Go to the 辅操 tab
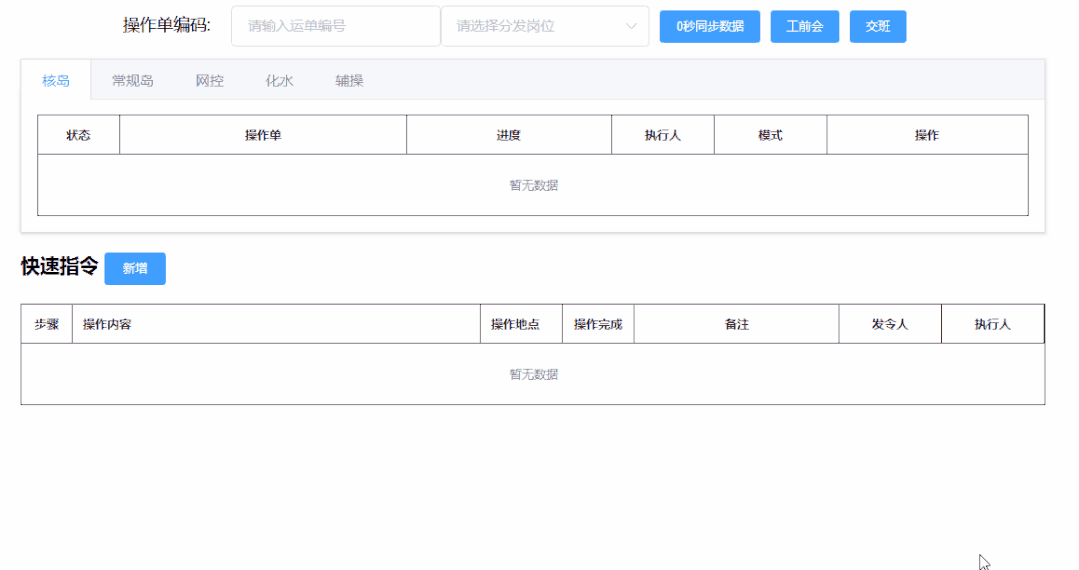This screenshot has width=1079, height=570. [x=349, y=81]
